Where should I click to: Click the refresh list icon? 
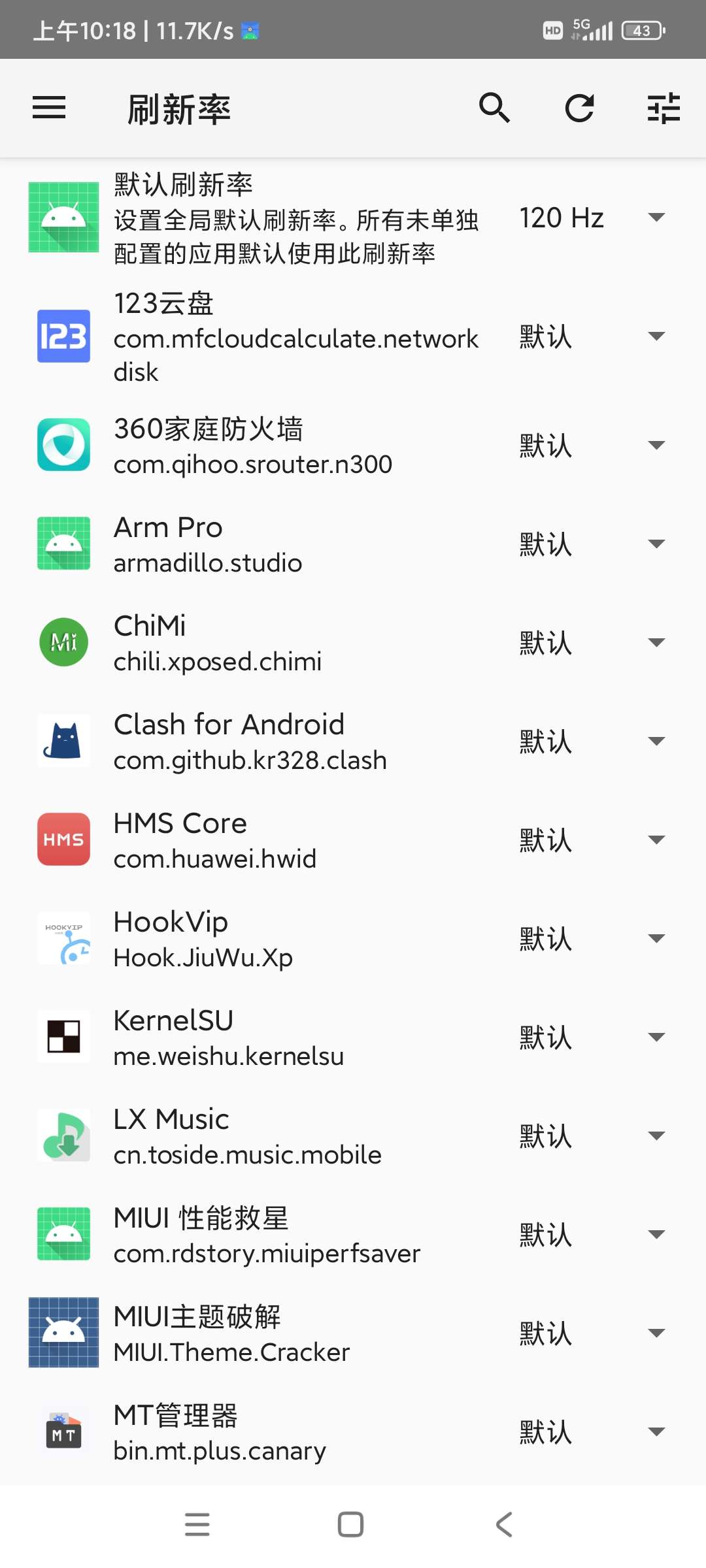(x=579, y=108)
